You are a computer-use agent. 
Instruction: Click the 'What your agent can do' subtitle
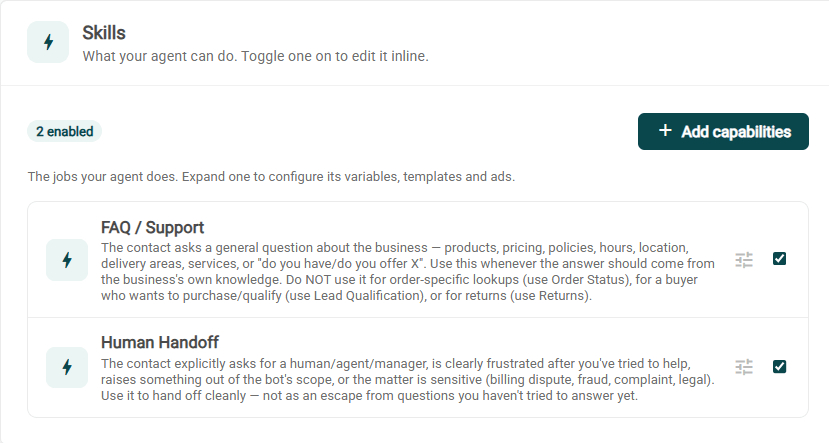coord(255,56)
